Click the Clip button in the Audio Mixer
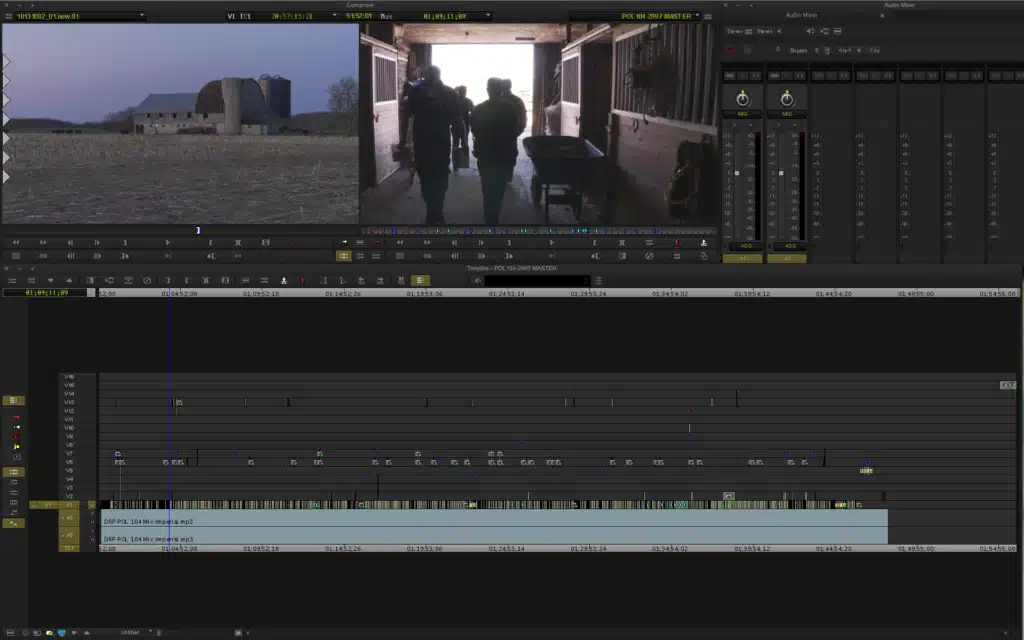 [874, 50]
